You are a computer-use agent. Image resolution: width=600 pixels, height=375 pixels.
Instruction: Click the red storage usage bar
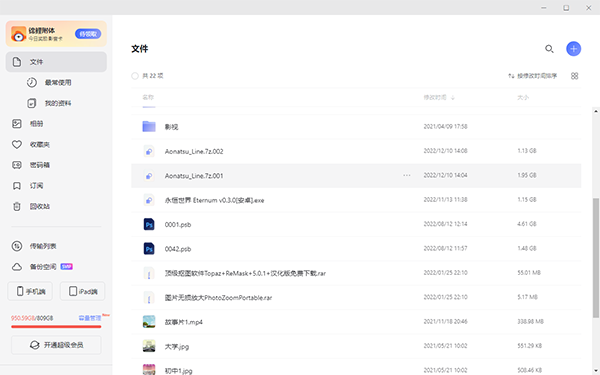56,326
